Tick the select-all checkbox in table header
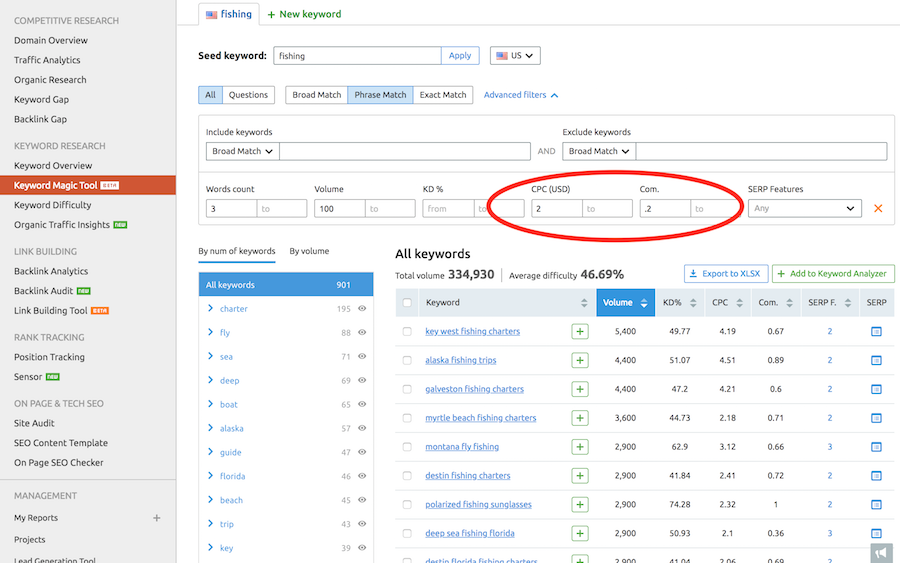Viewport: 900px width, 563px height. pyautogui.click(x=407, y=302)
